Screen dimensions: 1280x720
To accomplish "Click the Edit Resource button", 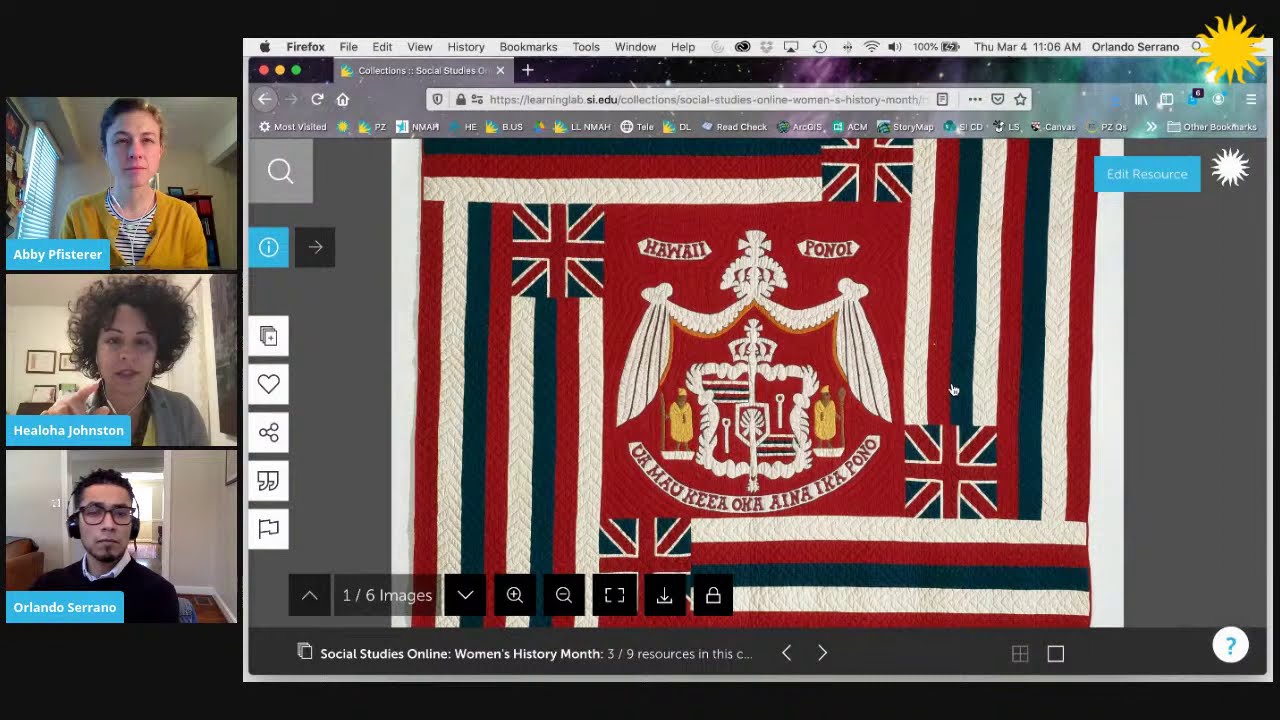I will pyautogui.click(x=1147, y=174).
